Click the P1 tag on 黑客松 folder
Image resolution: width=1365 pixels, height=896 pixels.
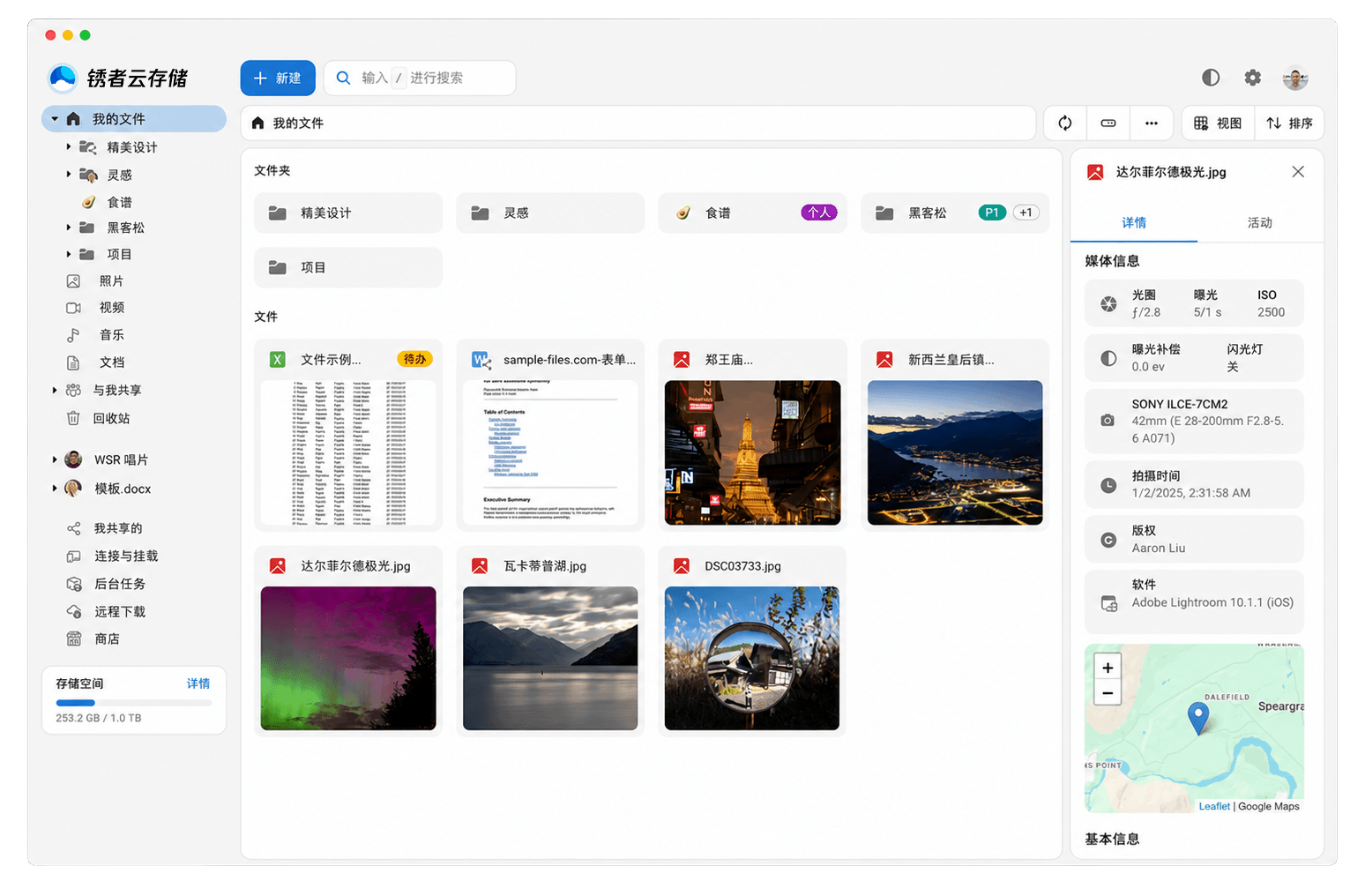[x=992, y=213]
